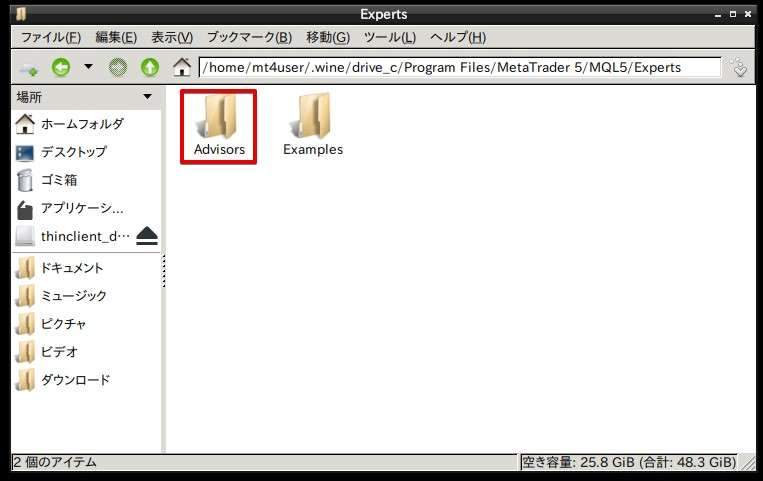Open a new window via toolbar icon
The width and height of the screenshot is (763, 481).
(28, 68)
